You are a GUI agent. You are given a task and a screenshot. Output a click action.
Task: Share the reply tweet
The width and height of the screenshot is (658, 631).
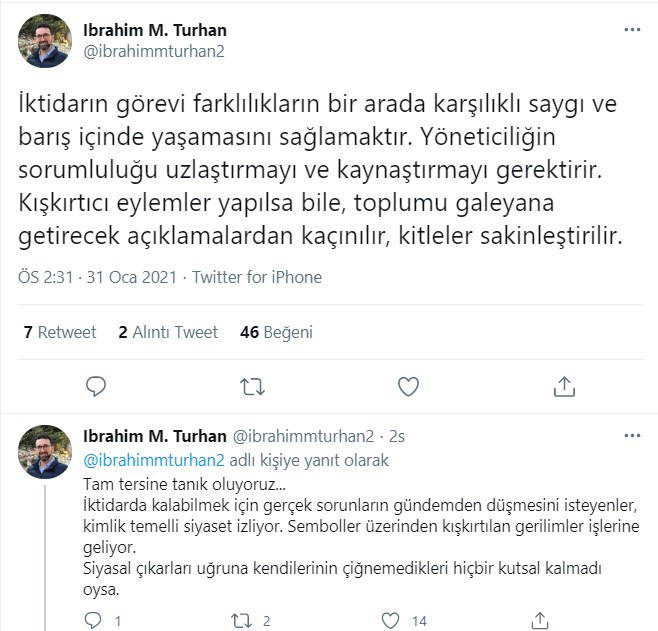539,621
